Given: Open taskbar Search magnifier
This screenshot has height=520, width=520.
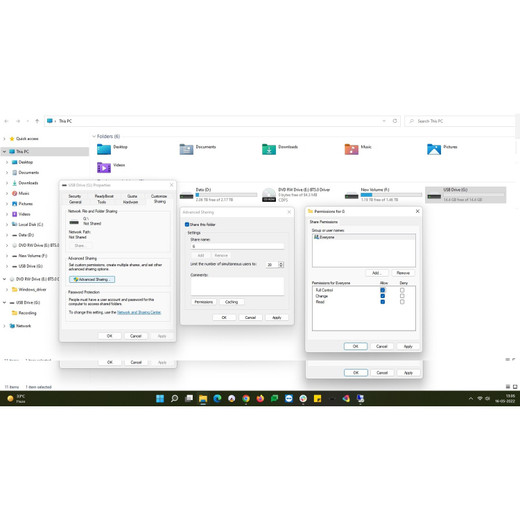Looking at the screenshot, I should coord(174,398).
